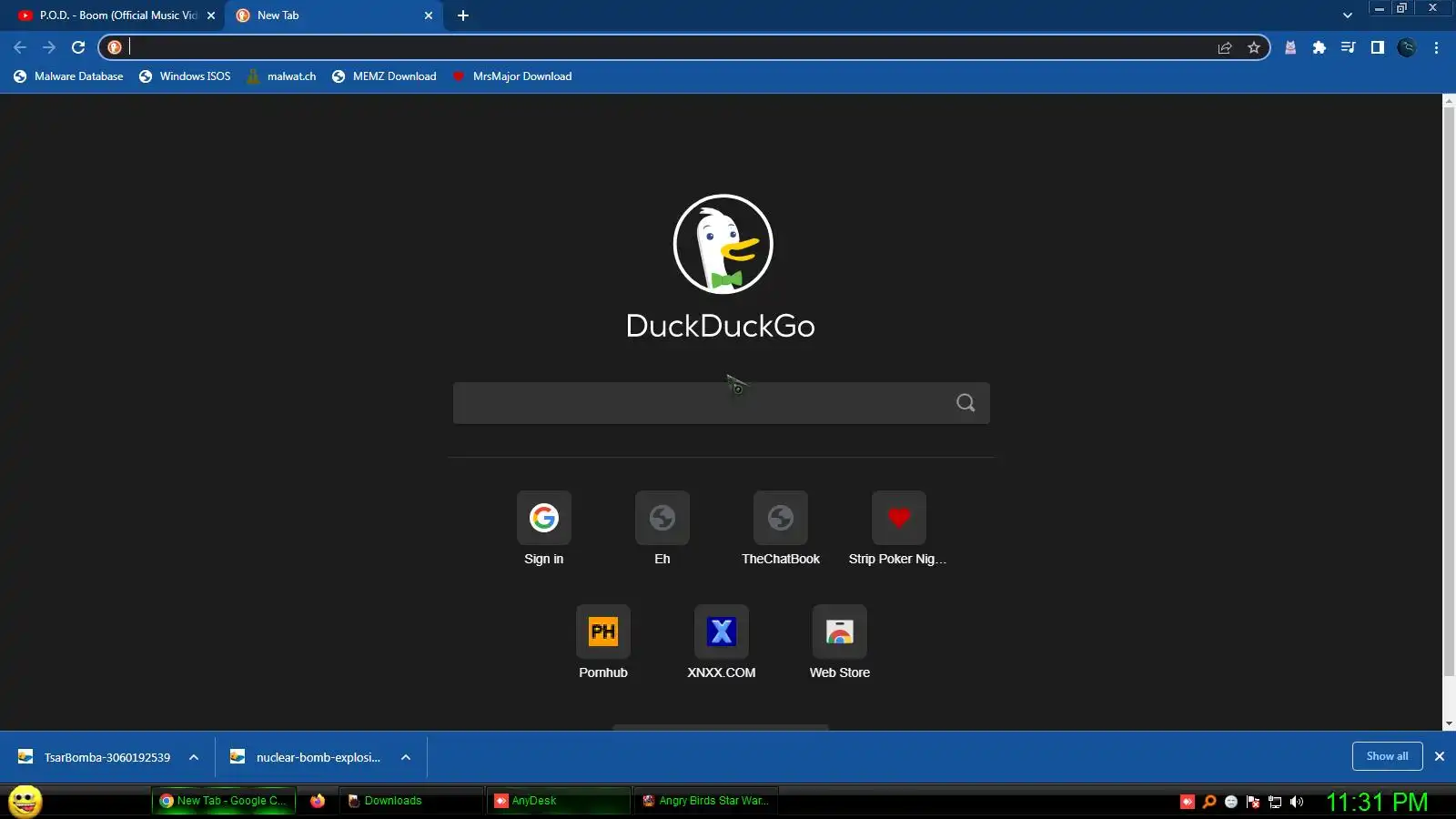Click the AnyDesk system tray icon

point(1188,802)
